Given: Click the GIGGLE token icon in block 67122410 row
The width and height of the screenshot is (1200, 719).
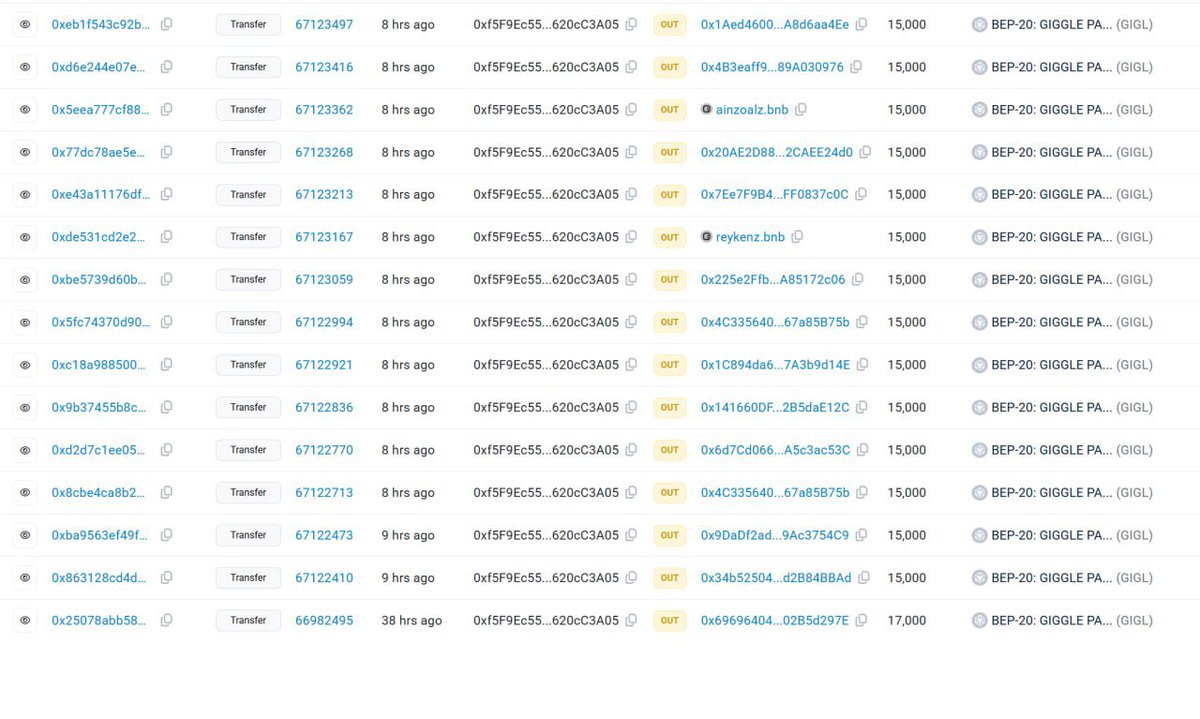Looking at the screenshot, I should [979, 577].
